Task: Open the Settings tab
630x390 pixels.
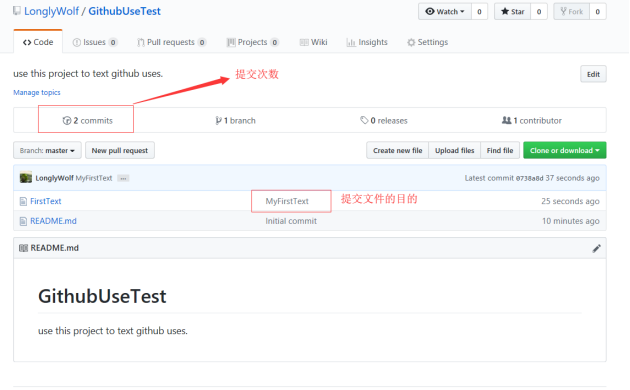Action: 428,42
